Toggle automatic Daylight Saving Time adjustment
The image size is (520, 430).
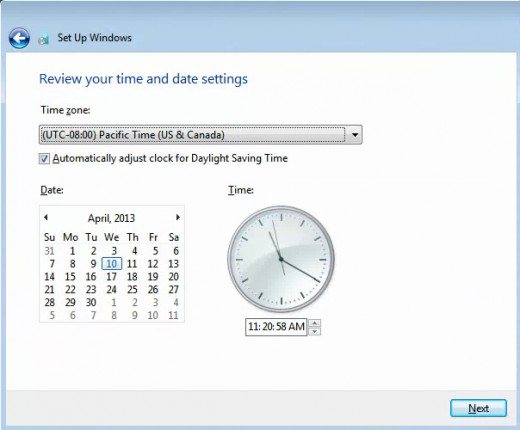pyautogui.click(x=44, y=159)
